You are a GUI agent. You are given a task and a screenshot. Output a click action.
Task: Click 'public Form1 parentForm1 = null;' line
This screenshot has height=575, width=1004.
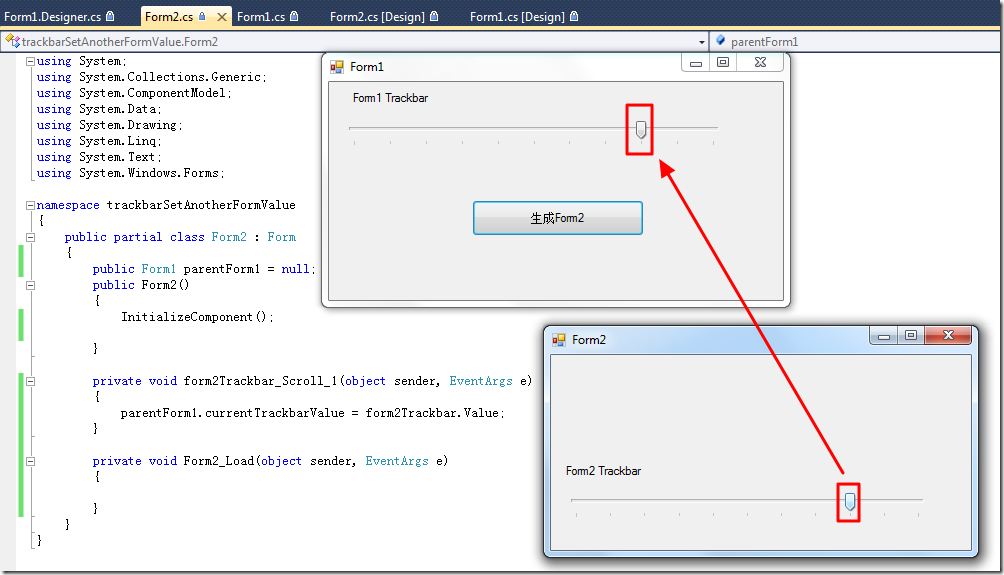[x=204, y=269]
